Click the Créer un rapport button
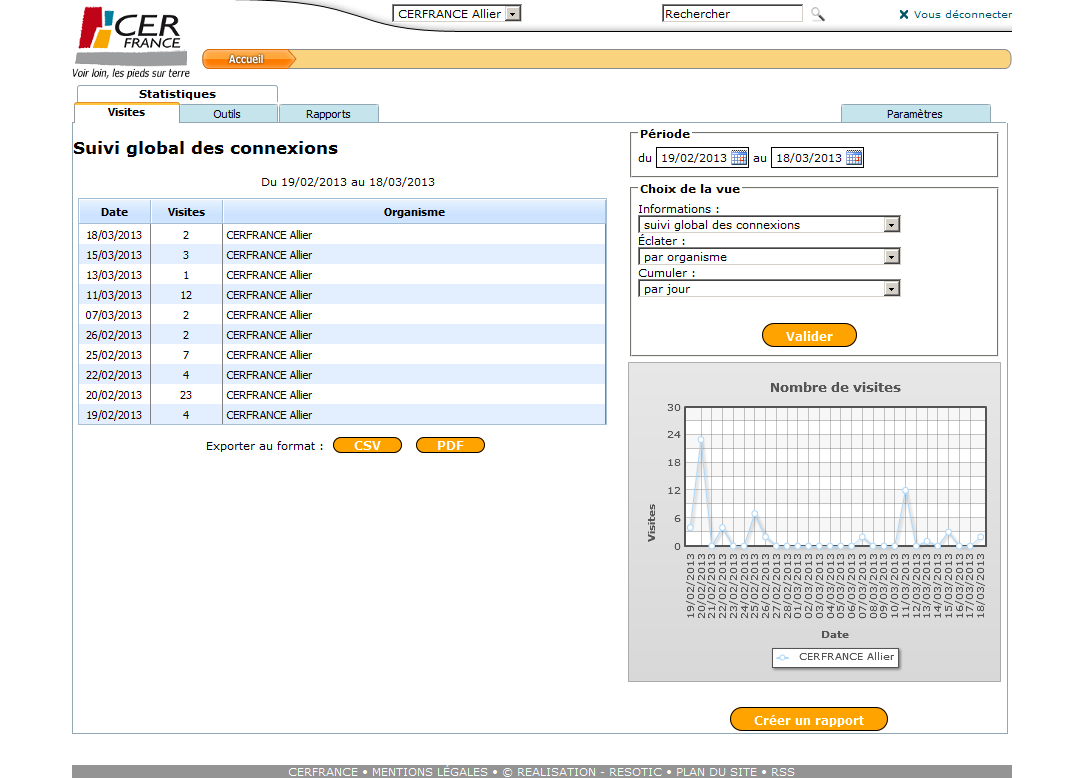The height and width of the screenshot is (778, 1083). (x=809, y=720)
